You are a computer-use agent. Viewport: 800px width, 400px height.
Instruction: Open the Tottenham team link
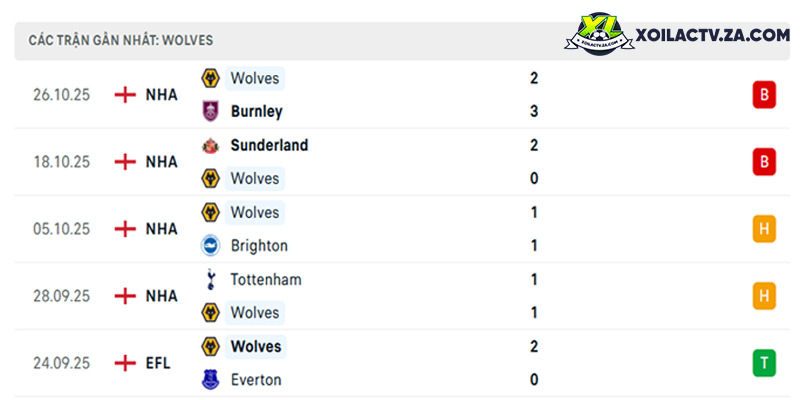[266, 280]
